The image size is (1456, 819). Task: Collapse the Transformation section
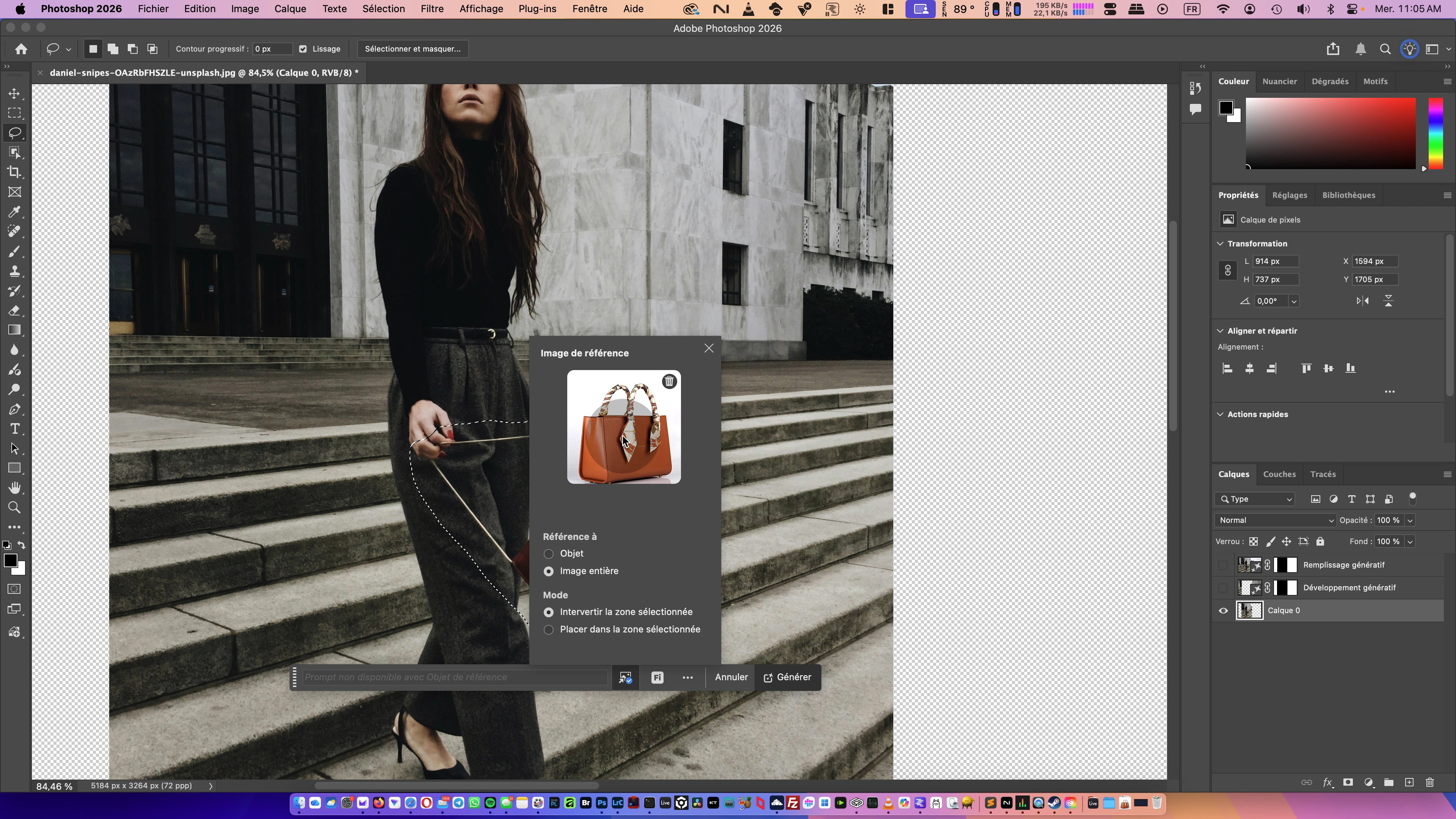coord(1220,243)
